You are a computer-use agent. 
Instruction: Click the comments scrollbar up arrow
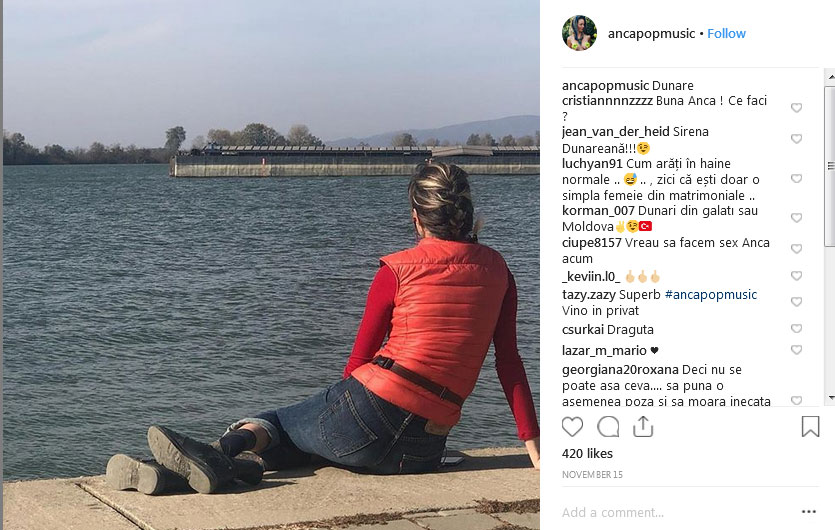831,77
